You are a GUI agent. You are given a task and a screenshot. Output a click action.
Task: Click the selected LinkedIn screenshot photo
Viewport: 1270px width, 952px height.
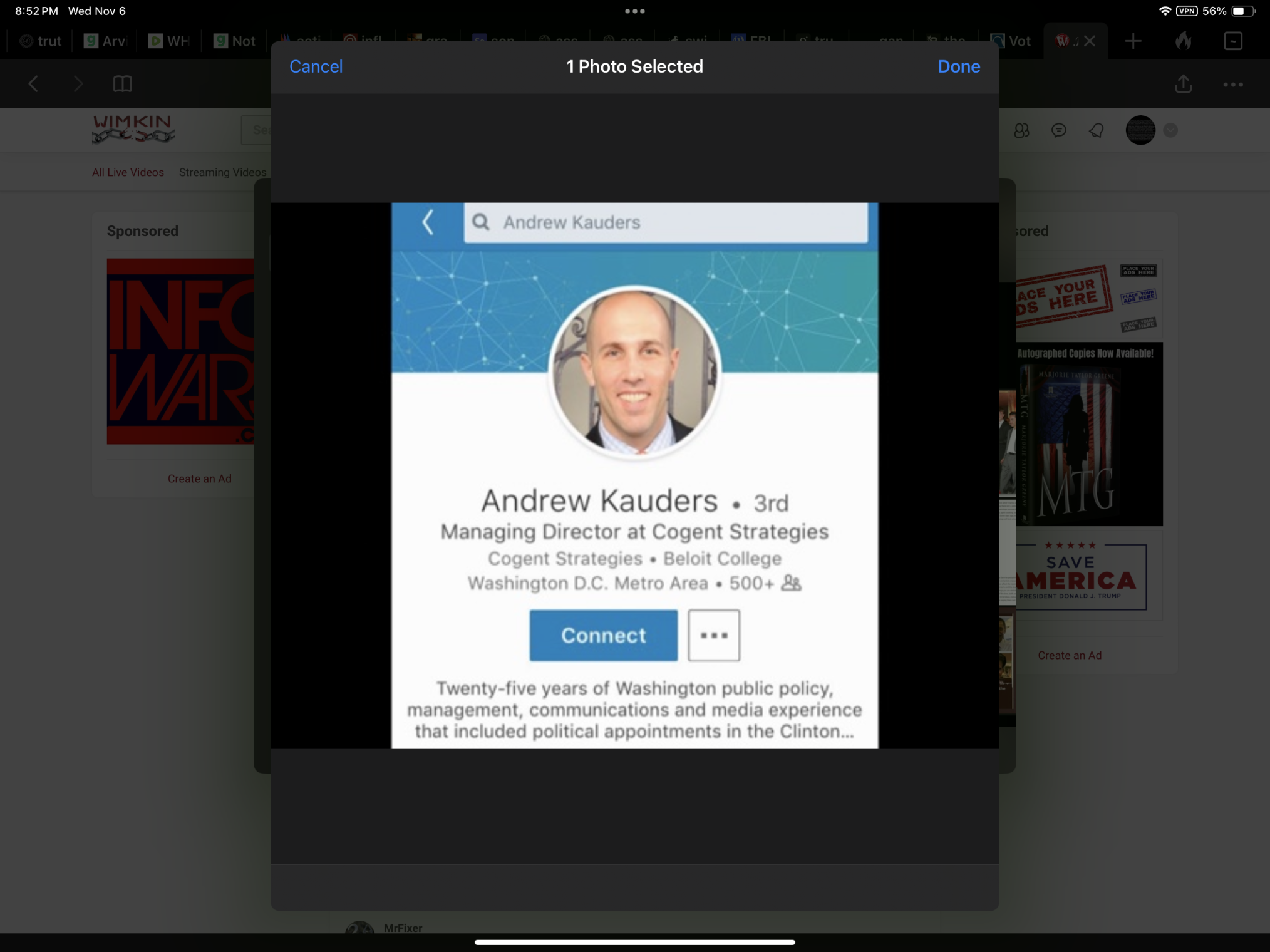point(634,475)
